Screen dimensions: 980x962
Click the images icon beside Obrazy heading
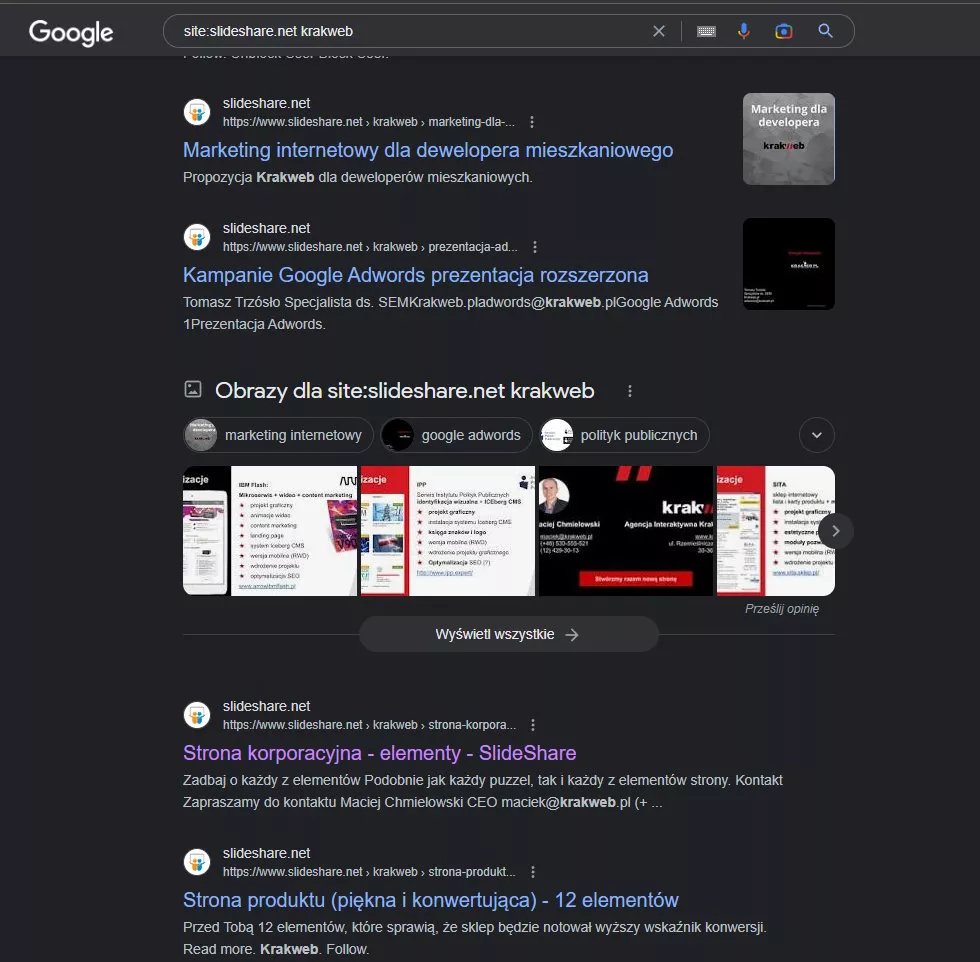click(x=193, y=389)
